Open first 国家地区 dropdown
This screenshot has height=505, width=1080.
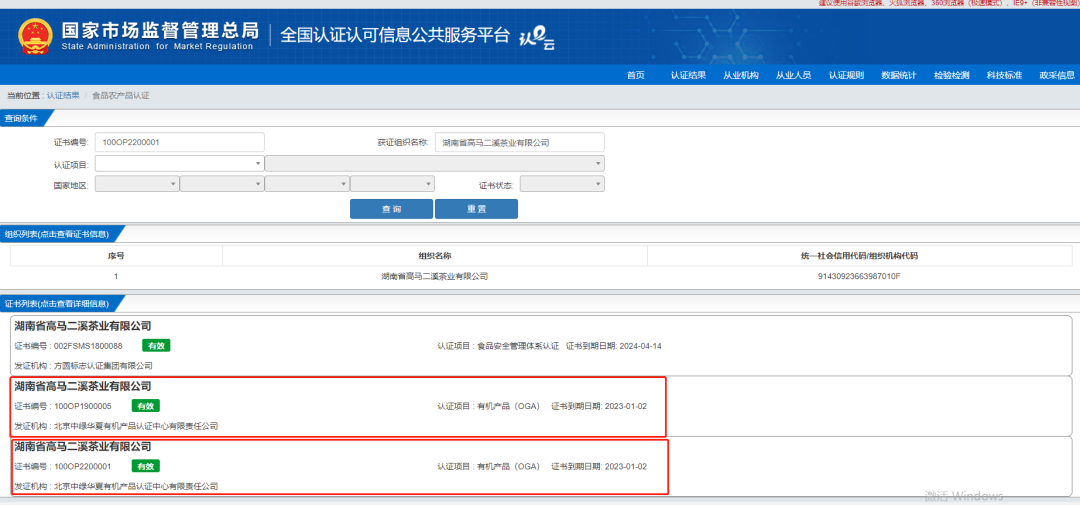[137, 184]
